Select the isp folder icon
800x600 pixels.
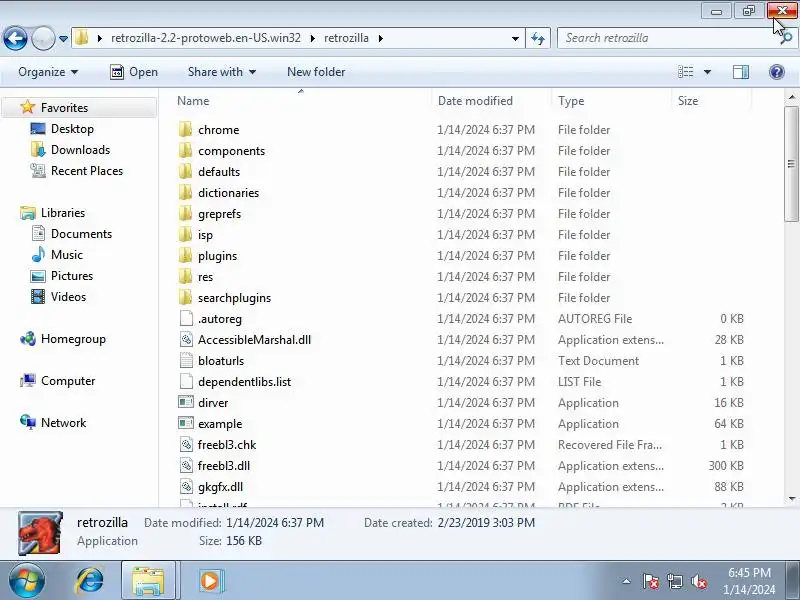point(186,235)
